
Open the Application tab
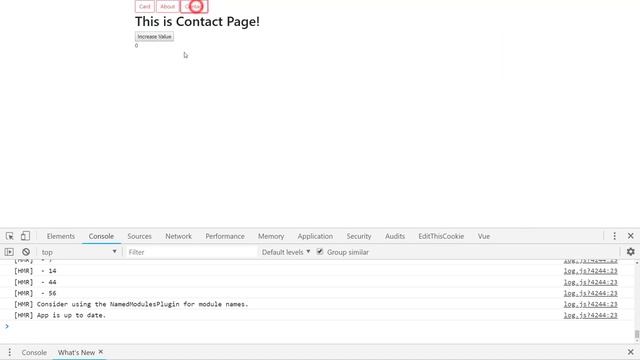pyautogui.click(x=315, y=236)
